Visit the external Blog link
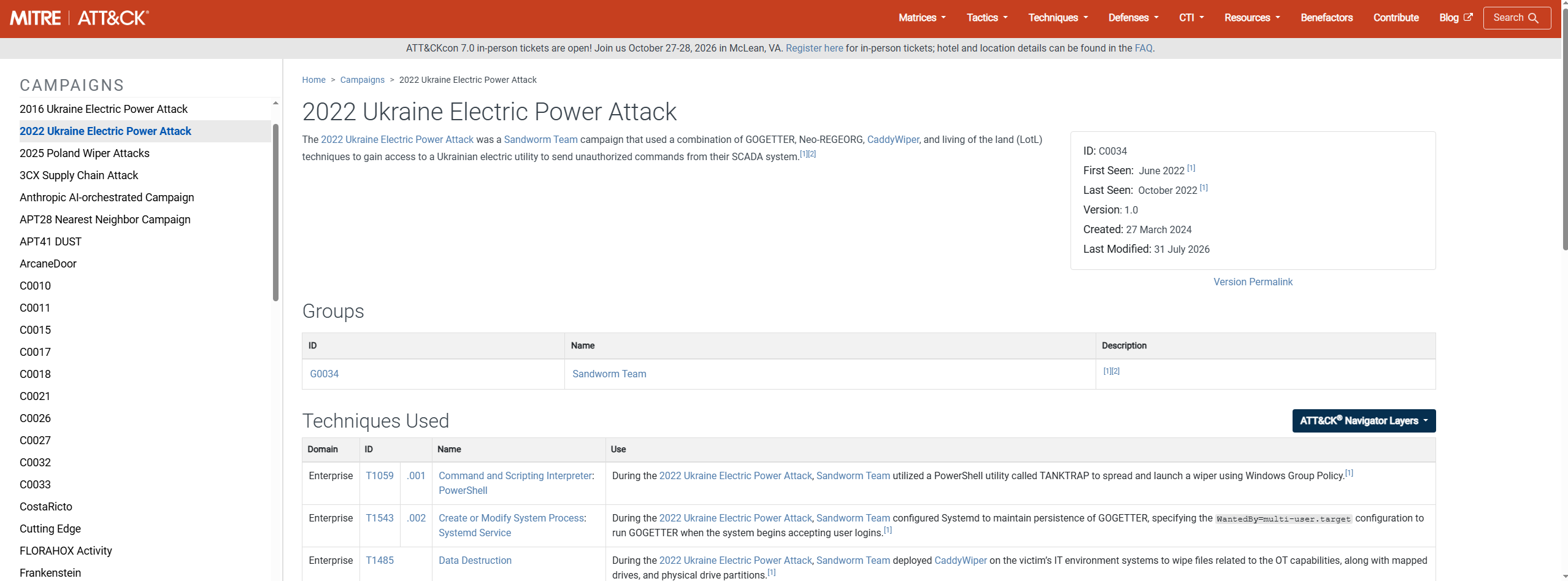The height and width of the screenshot is (581, 1568). (1455, 18)
